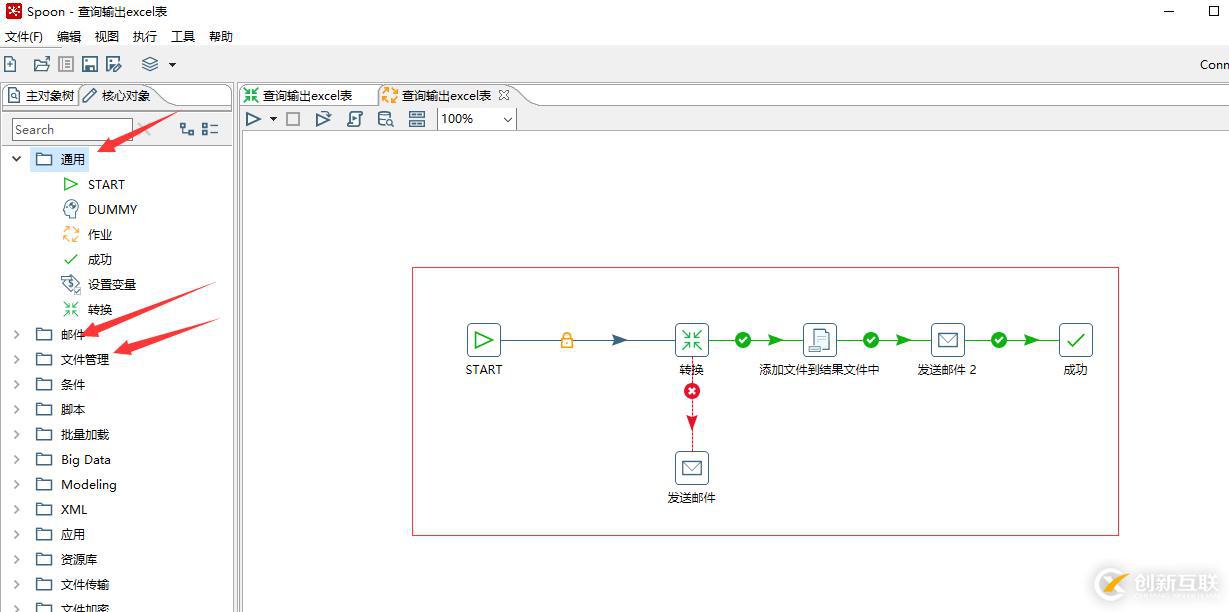Switch to the 主对象树 tab

click(41, 96)
